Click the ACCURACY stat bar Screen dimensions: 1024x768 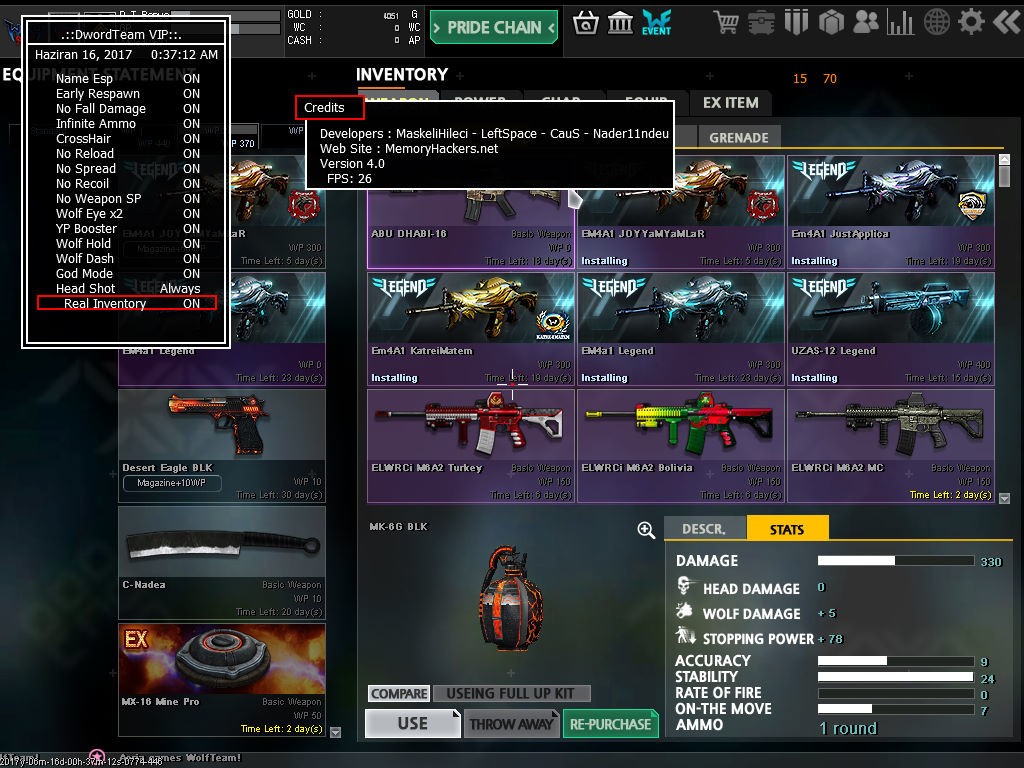point(896,661)
